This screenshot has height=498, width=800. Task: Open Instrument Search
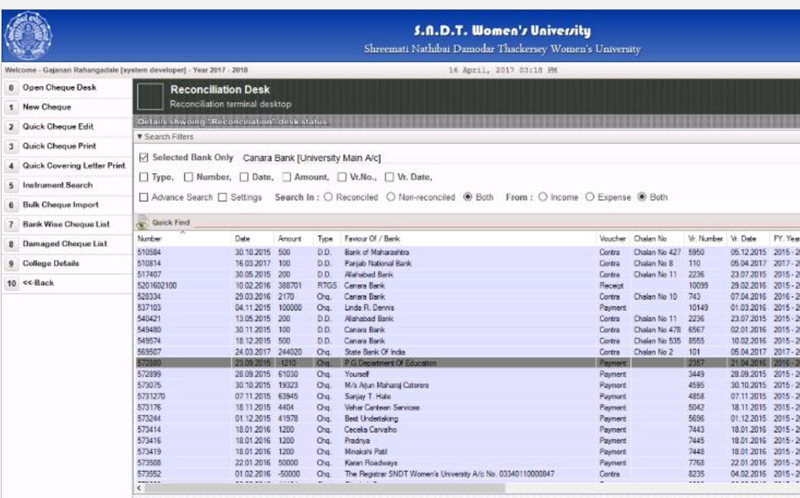point(67,185)
